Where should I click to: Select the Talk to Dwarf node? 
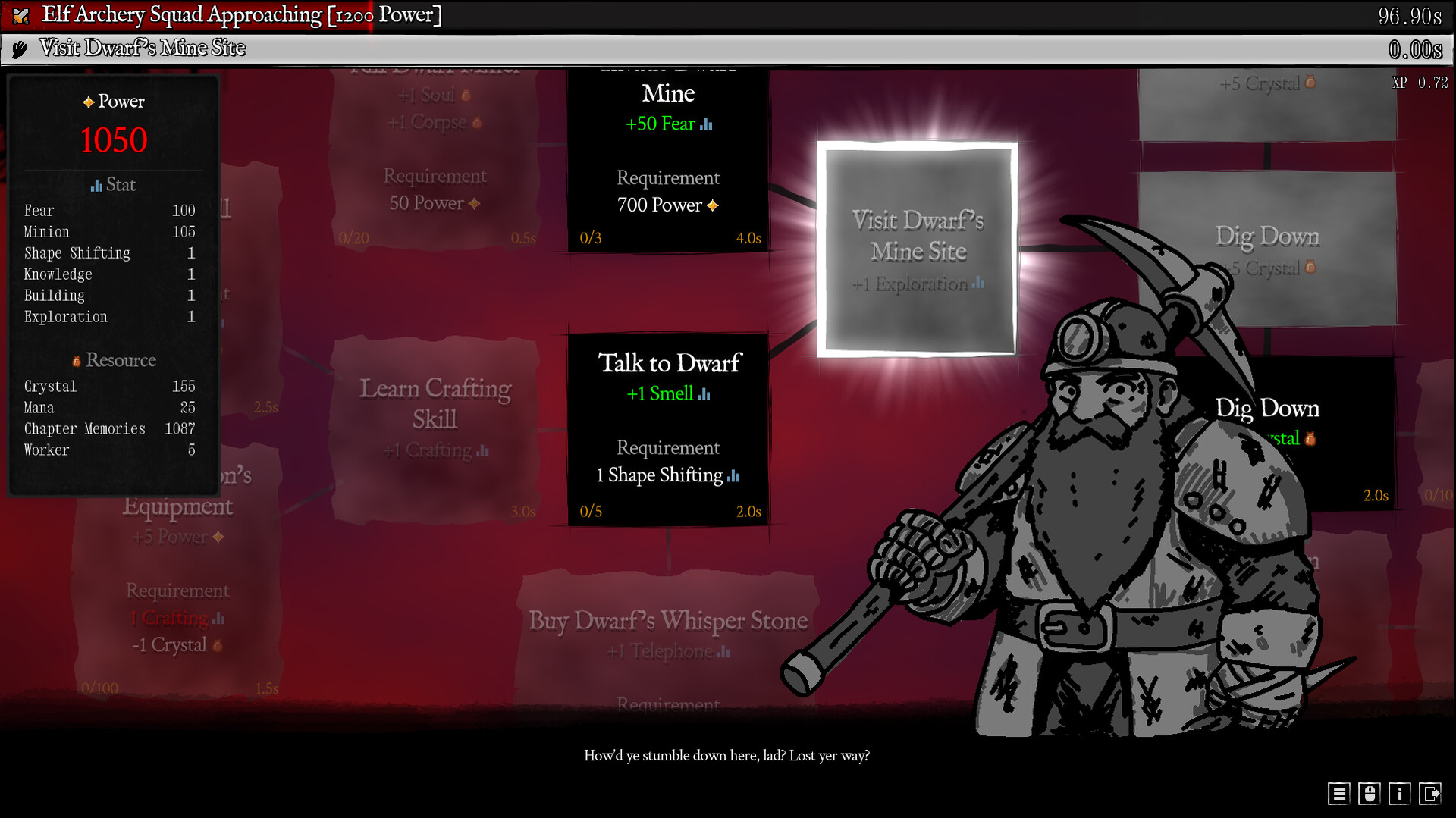tap(668, 428)
